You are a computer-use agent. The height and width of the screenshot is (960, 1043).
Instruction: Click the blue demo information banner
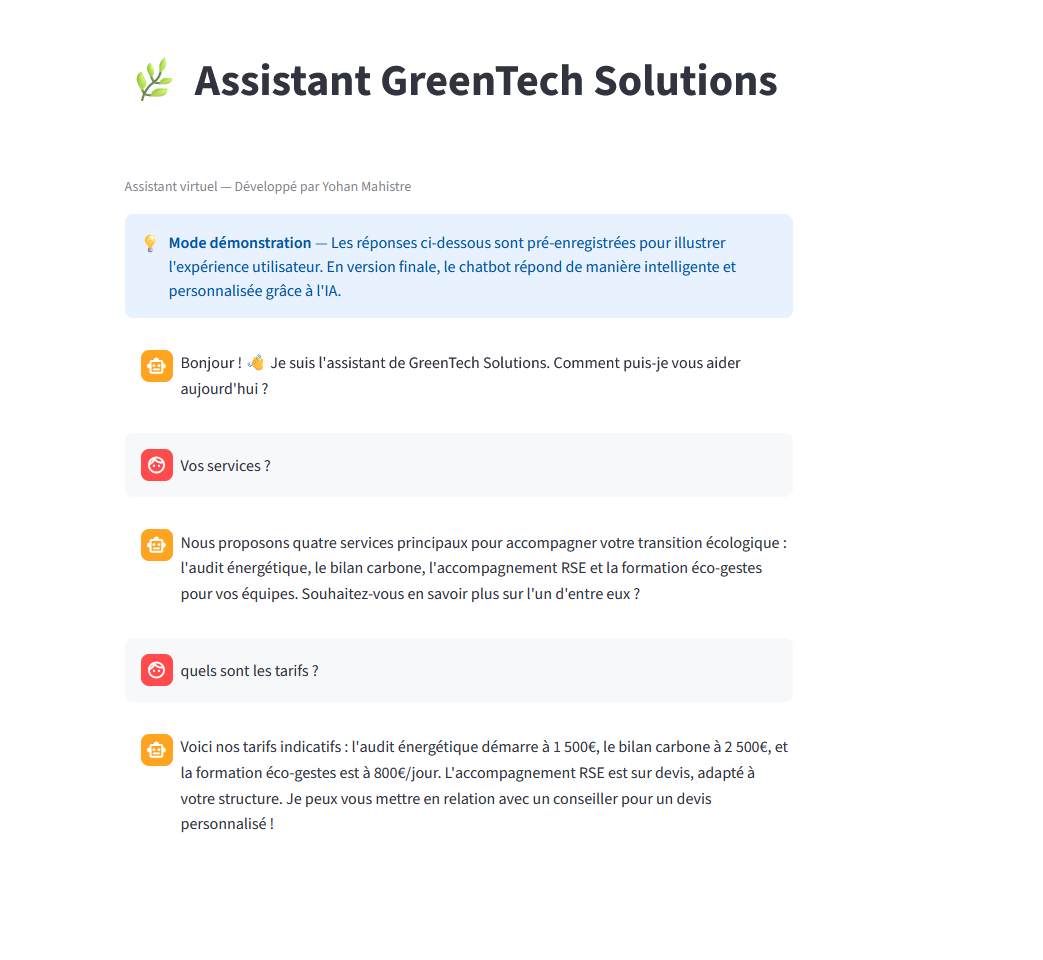[458, 266]
